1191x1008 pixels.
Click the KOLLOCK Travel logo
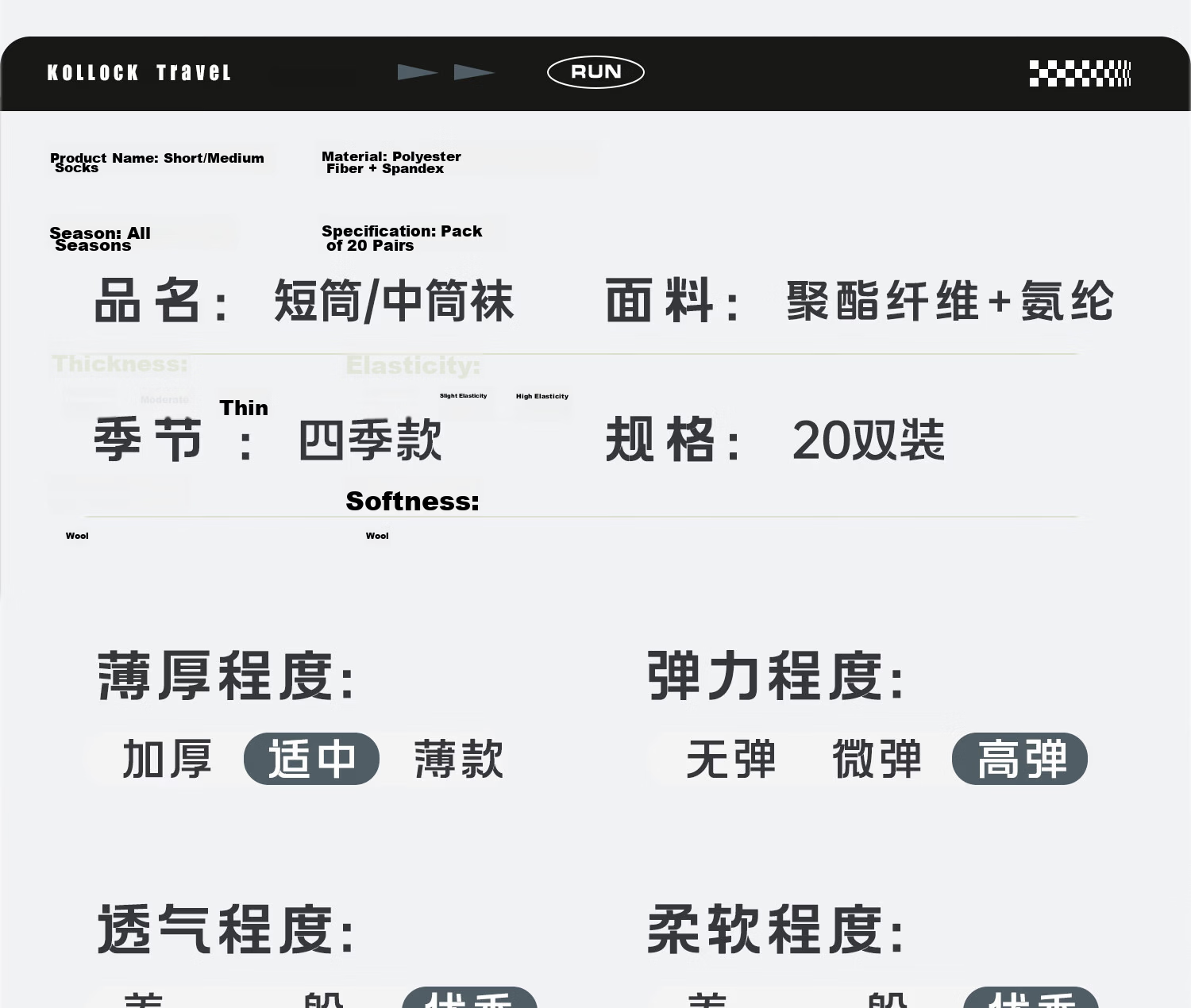pyautogui.click(x=139, y=73)
